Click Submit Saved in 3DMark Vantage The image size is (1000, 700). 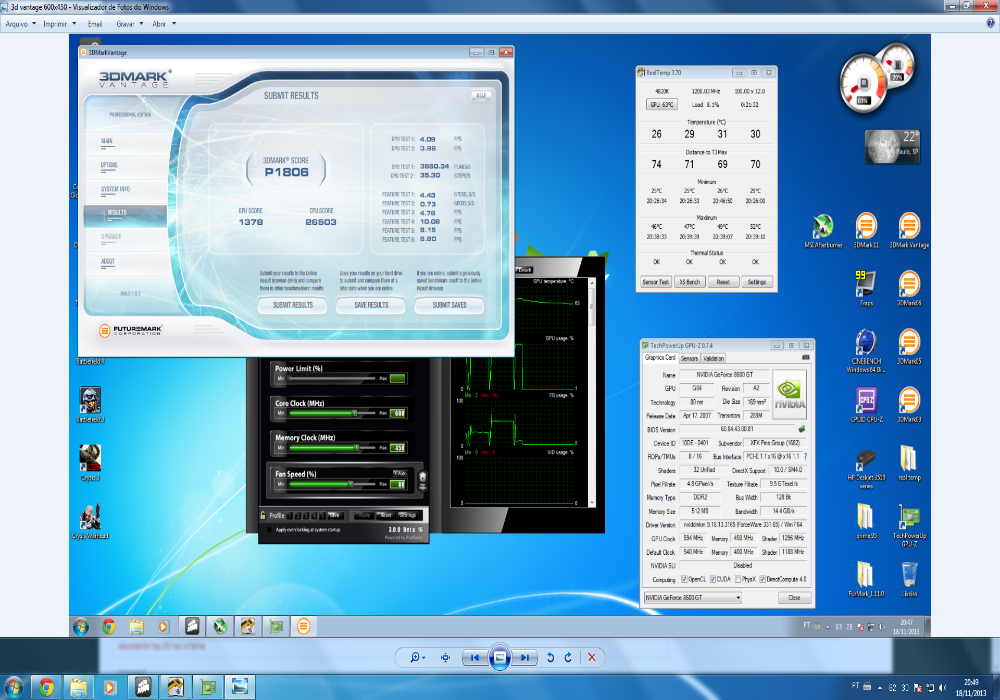pyautogui.click(x=449, y=305)
